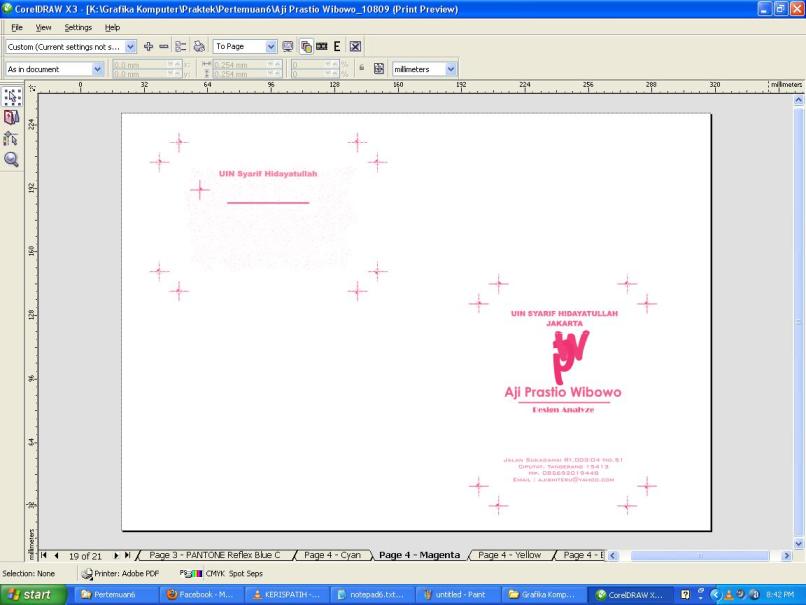Go to first page arrow
This screenshot has height=605, width=806.
[44, 555]
